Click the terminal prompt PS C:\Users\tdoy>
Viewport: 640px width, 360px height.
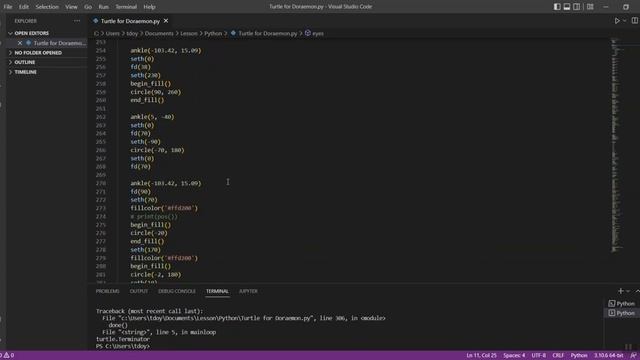123,346
